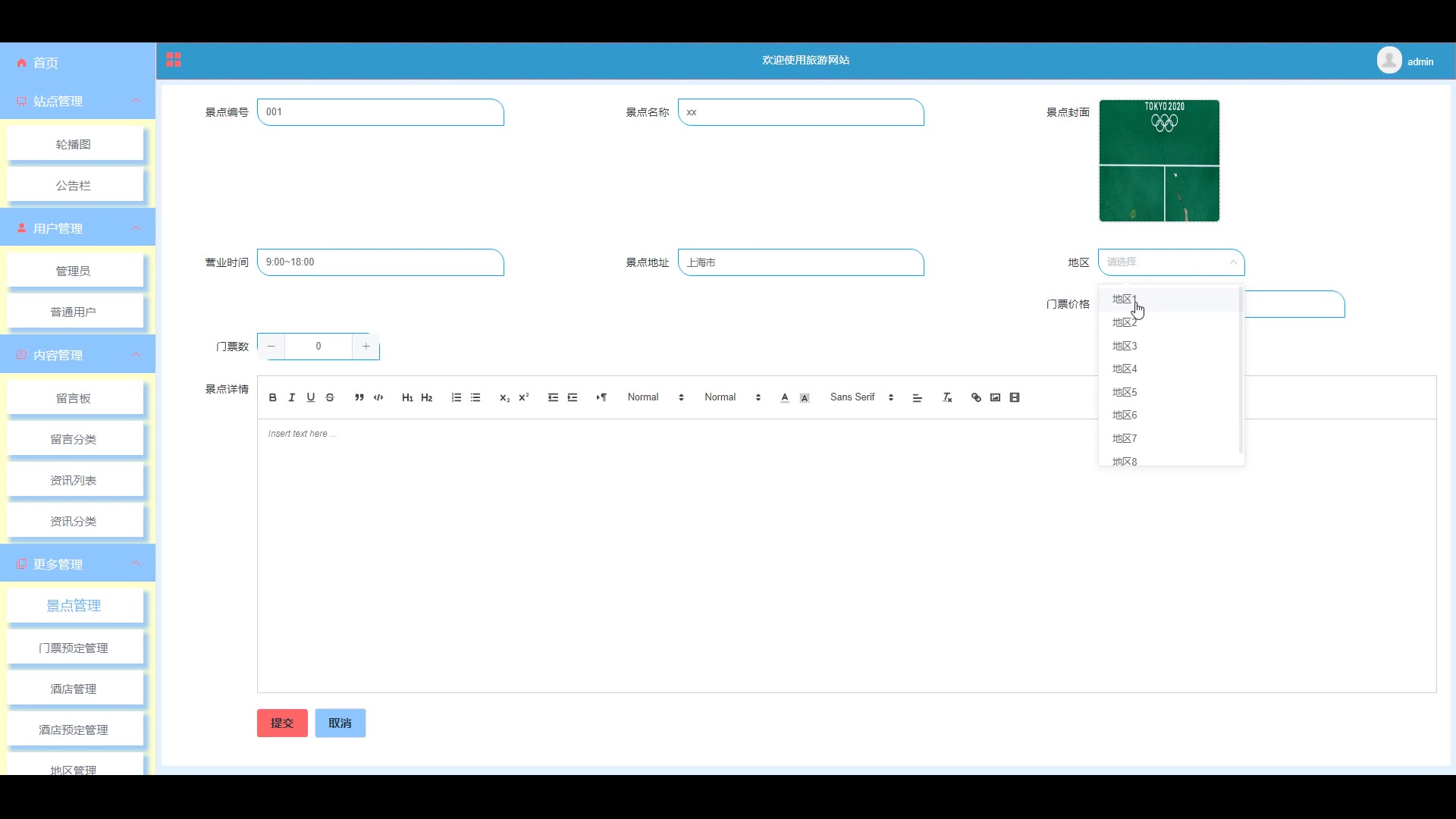Open 公告栏 sidebar item

pyautogui.click(x=74, y=185)
